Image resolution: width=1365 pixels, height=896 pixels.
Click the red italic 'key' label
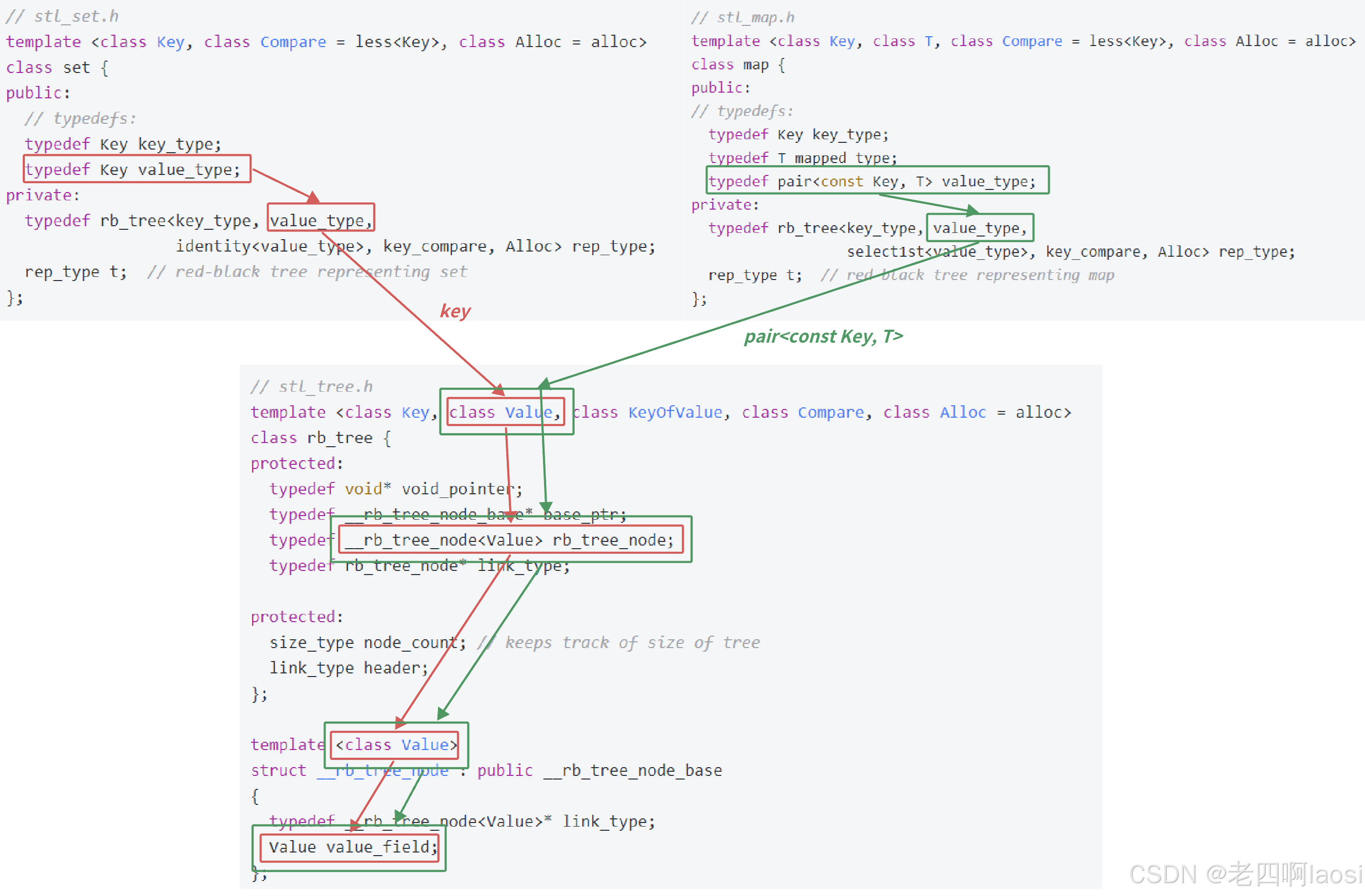[x=454, y=311]
